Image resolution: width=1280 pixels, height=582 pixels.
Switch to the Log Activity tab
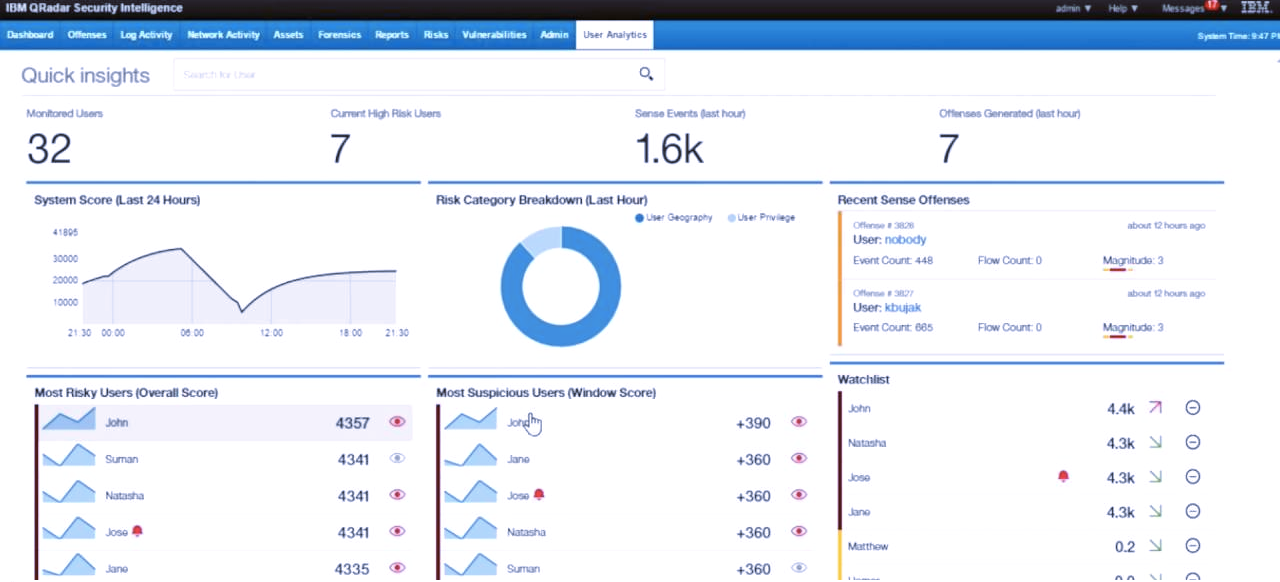(x=146, y=35)
